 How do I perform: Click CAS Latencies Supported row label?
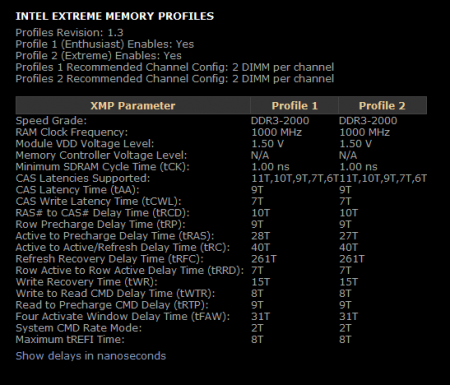pos(83,178)
